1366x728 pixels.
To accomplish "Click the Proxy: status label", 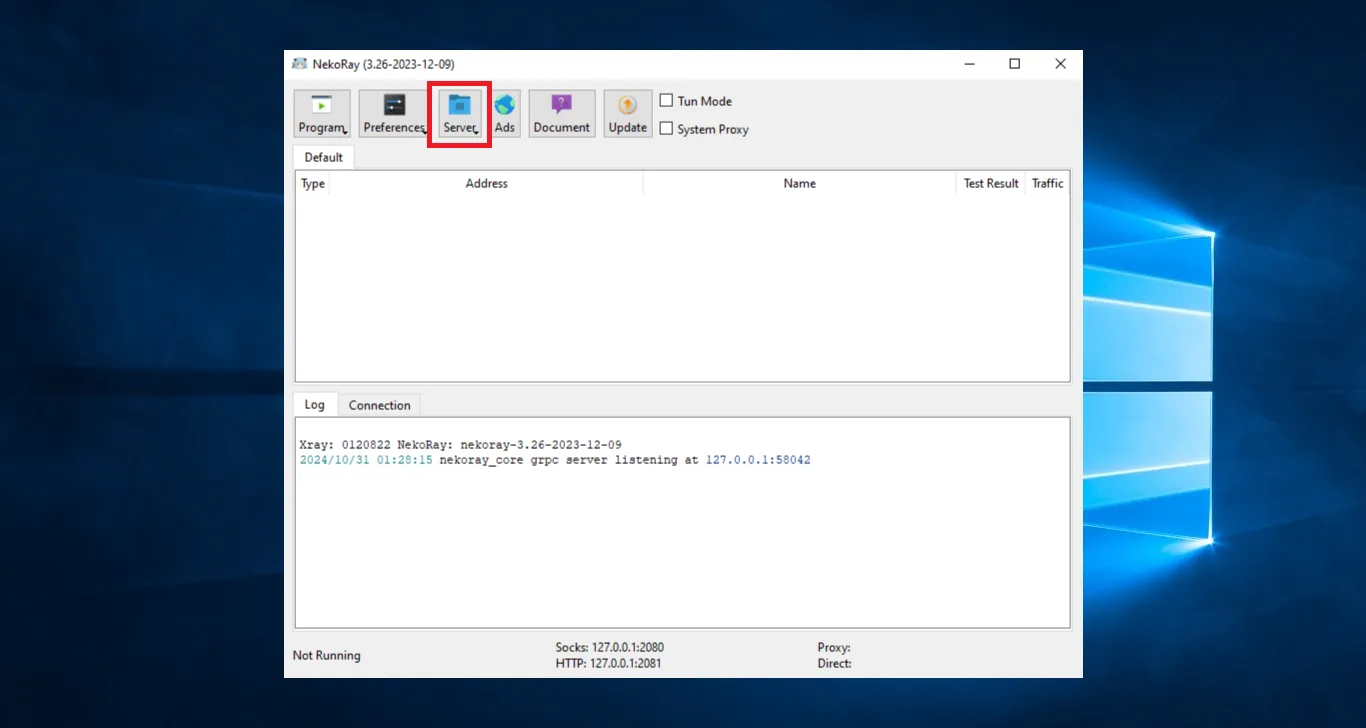I will click(834, 647).
